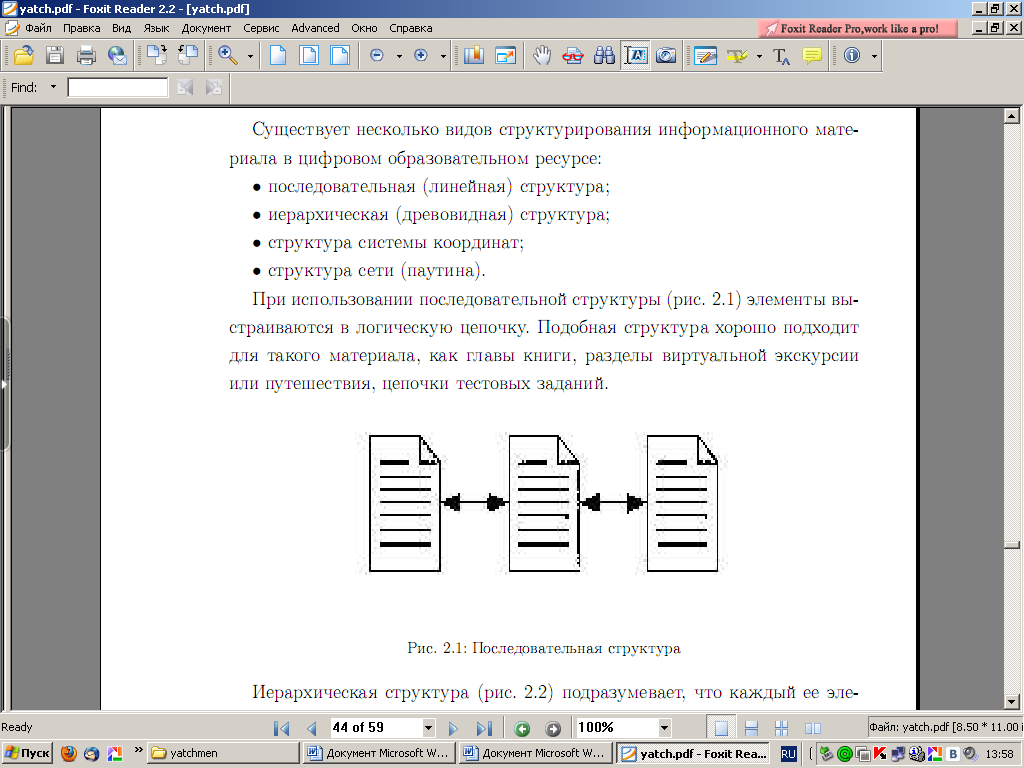Open the Окно menu

coord(364,28)
